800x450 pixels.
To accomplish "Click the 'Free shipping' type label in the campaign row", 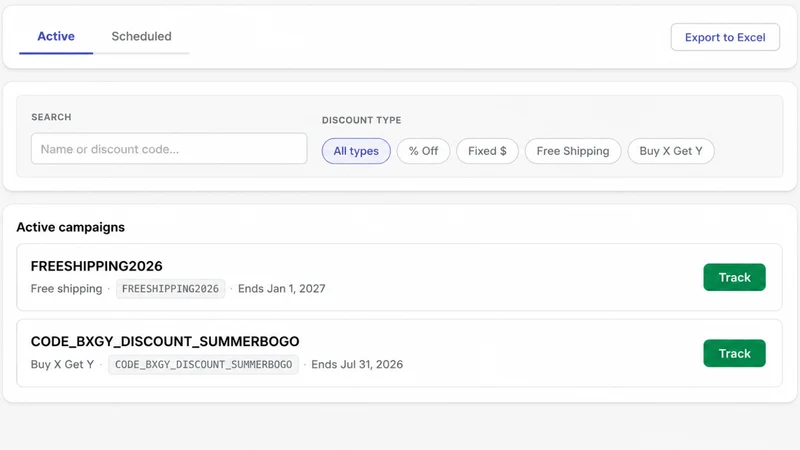I will 66,289.
